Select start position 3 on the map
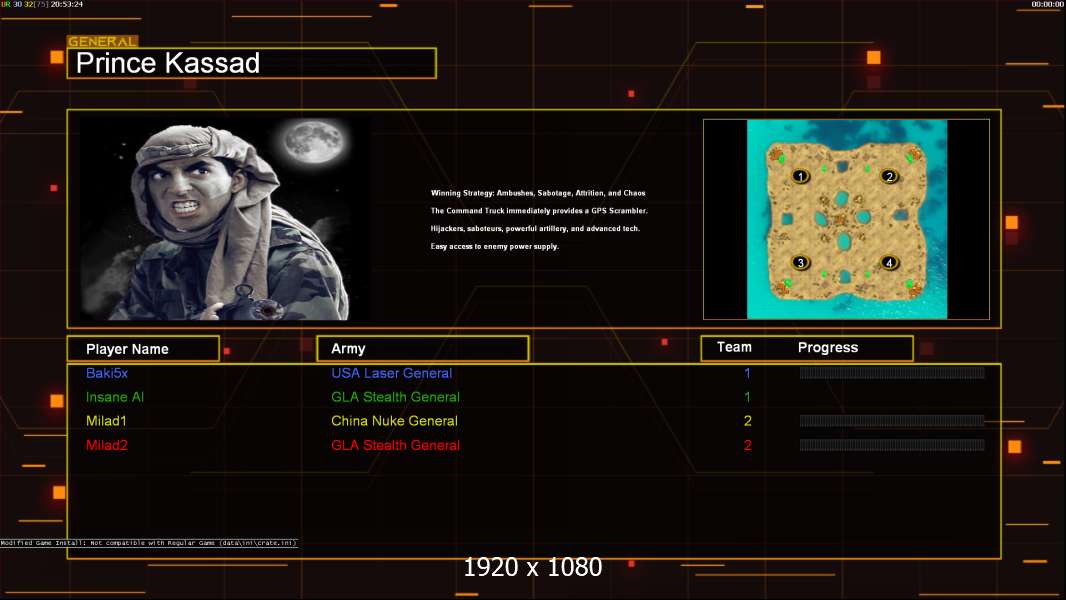 tap(800, 262)
